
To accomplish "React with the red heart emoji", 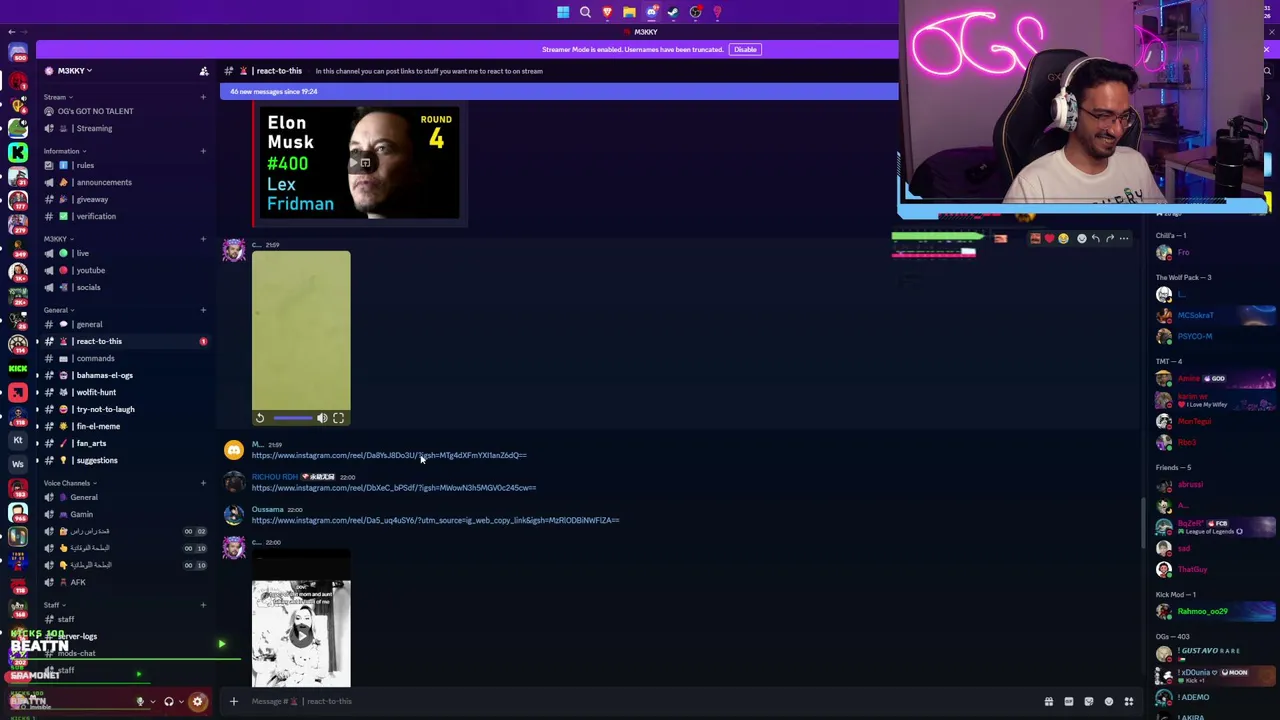I will pyautogui.click(x=1049, y=239).
